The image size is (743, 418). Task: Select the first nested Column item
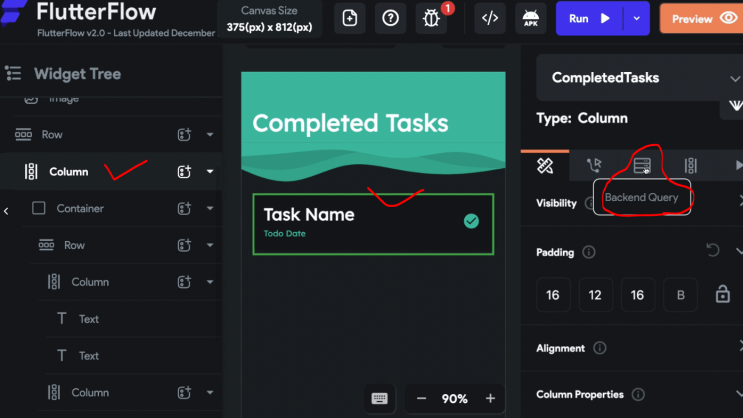pyautogui.click(x=90, y=282)
